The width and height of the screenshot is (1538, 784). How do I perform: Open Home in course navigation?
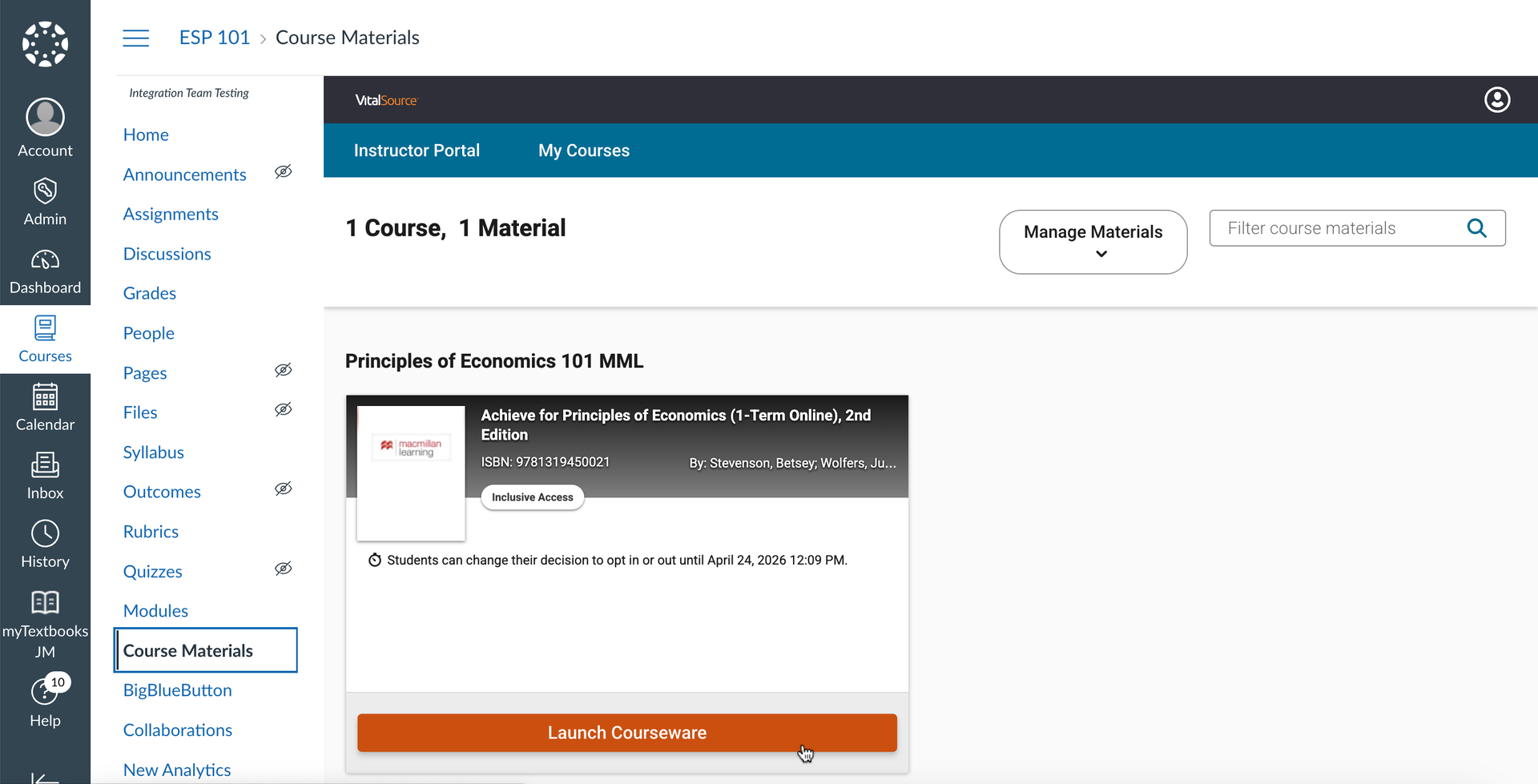coord(146,135)
